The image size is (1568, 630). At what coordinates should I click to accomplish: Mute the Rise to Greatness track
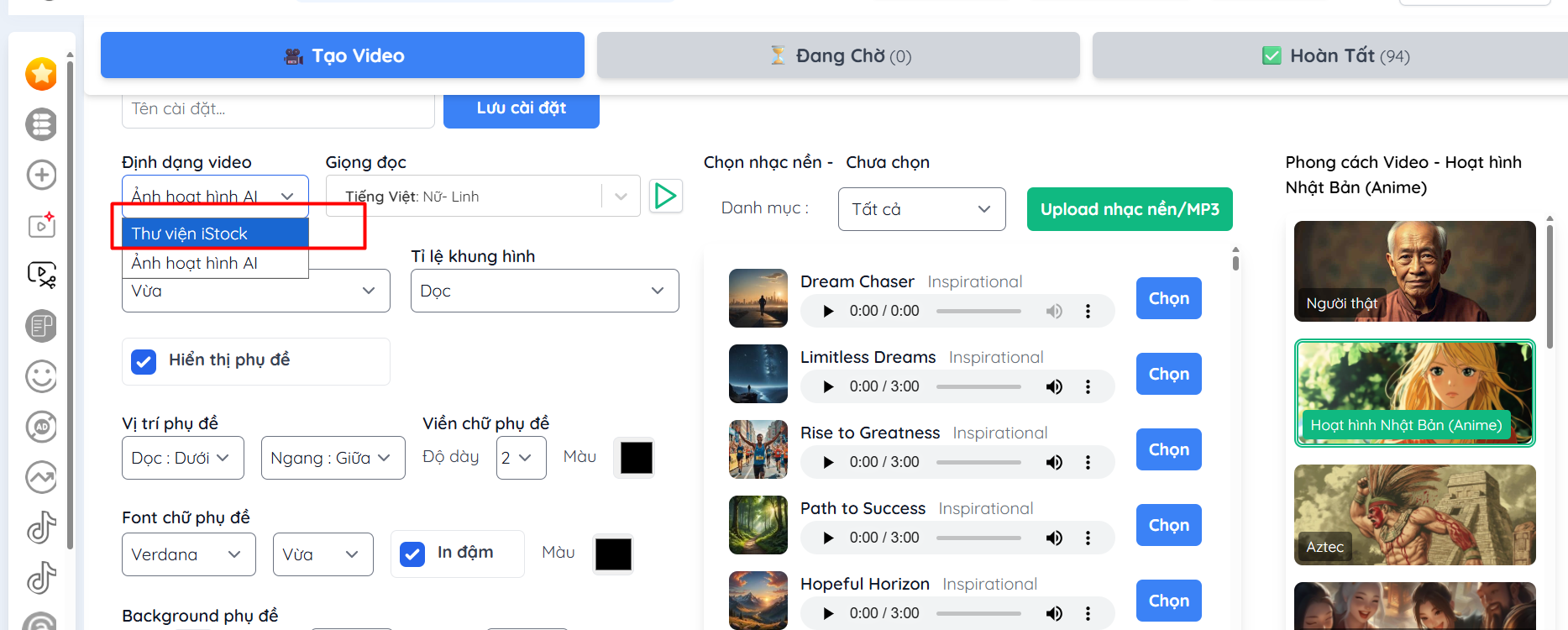click(x=1053, y=462)
